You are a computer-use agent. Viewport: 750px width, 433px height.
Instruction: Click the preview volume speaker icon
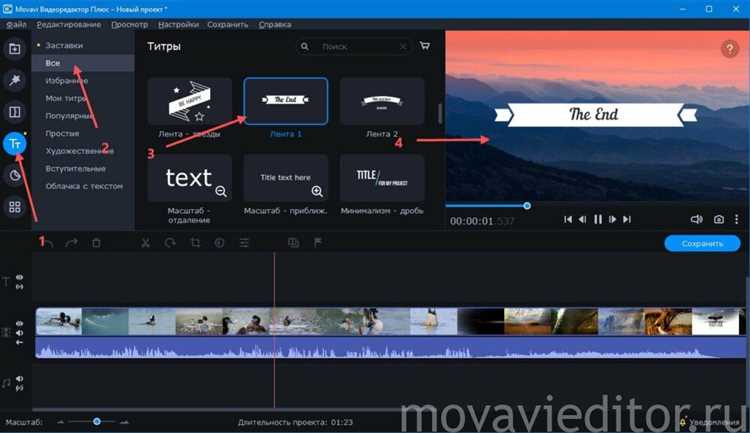coord(696,219)
